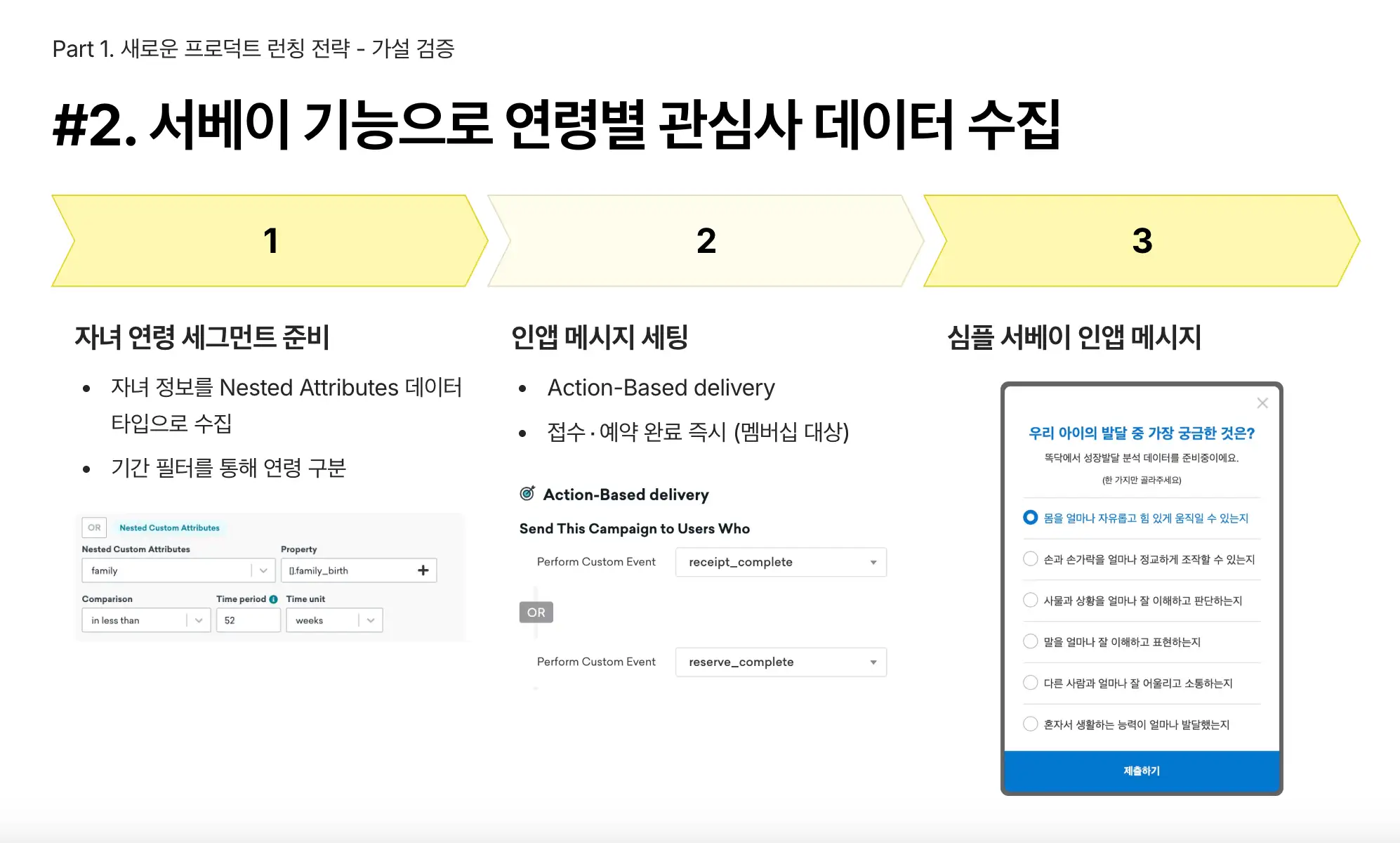Image resolution: width=1400 pixels, height=843 pixels.
Task: Click the OR badge between the custom events
Action: coord(536,612)
